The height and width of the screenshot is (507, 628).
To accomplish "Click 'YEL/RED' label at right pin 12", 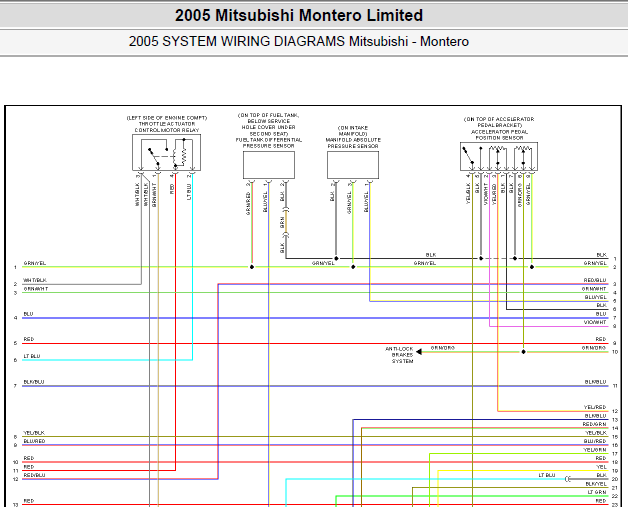I will 595,407.
